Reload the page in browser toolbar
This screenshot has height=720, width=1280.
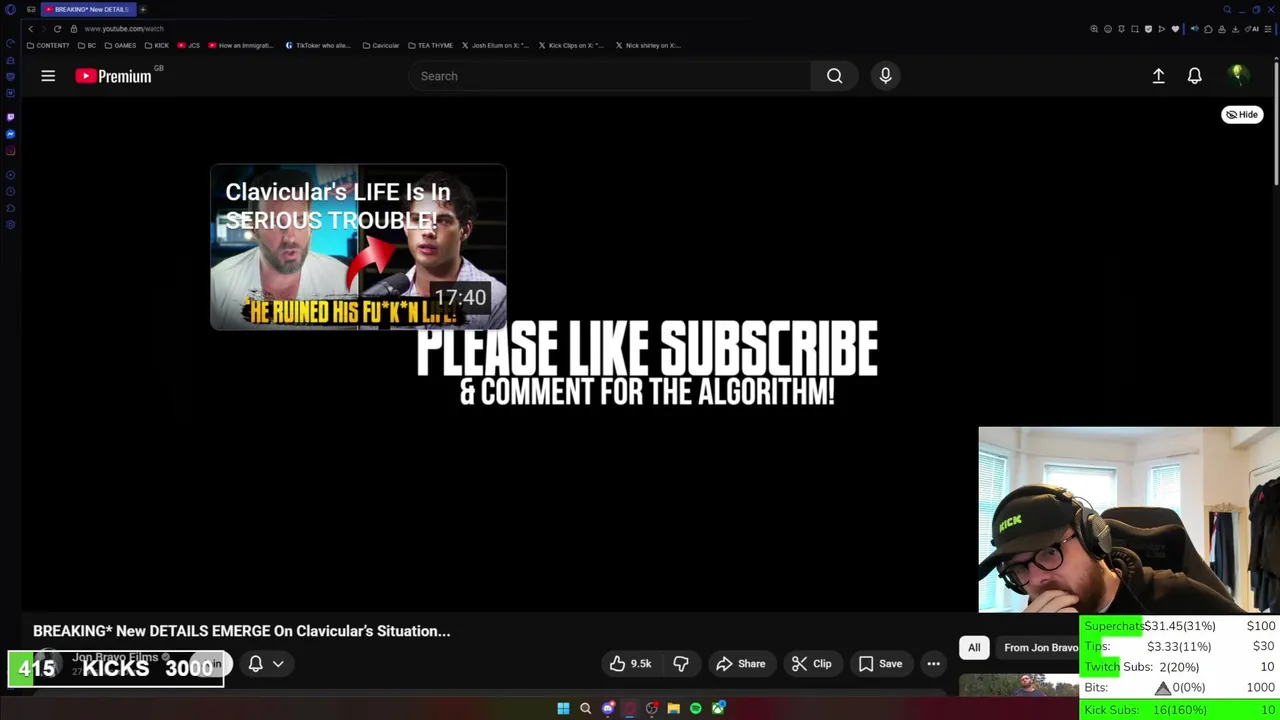pyautogui.click(x=57, y=29)
